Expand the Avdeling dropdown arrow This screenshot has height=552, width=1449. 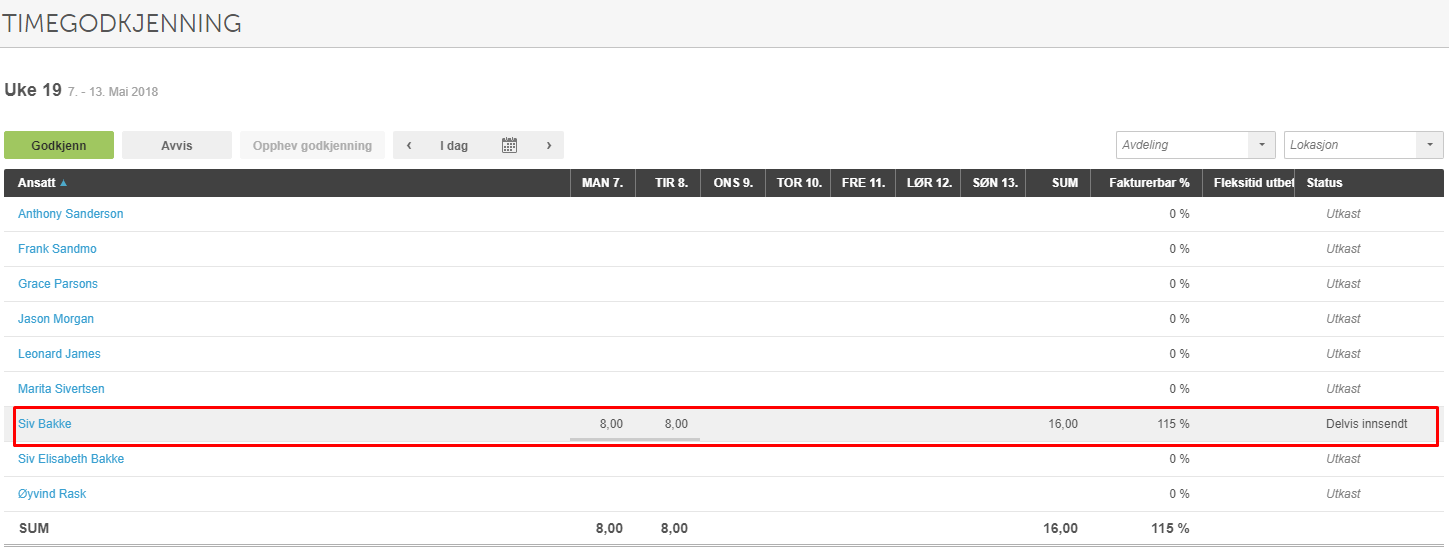tap(1261, 145)
